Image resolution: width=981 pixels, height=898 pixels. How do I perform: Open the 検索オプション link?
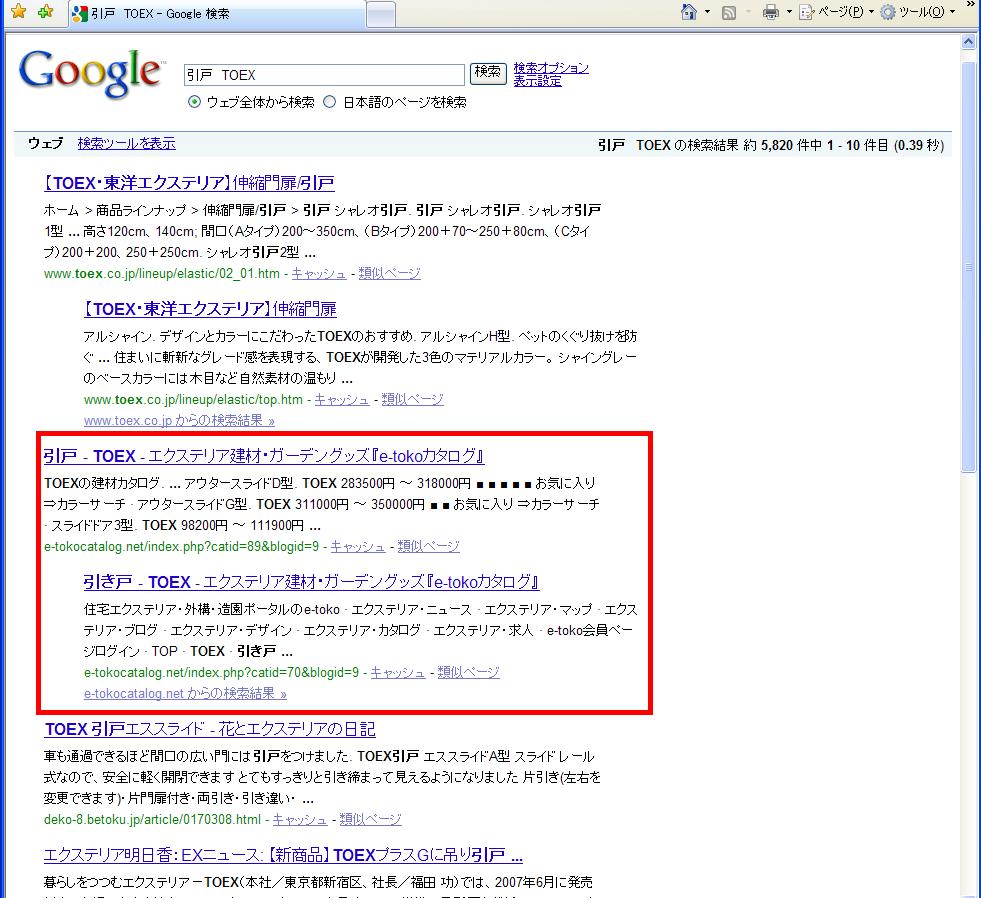[550, 68]
